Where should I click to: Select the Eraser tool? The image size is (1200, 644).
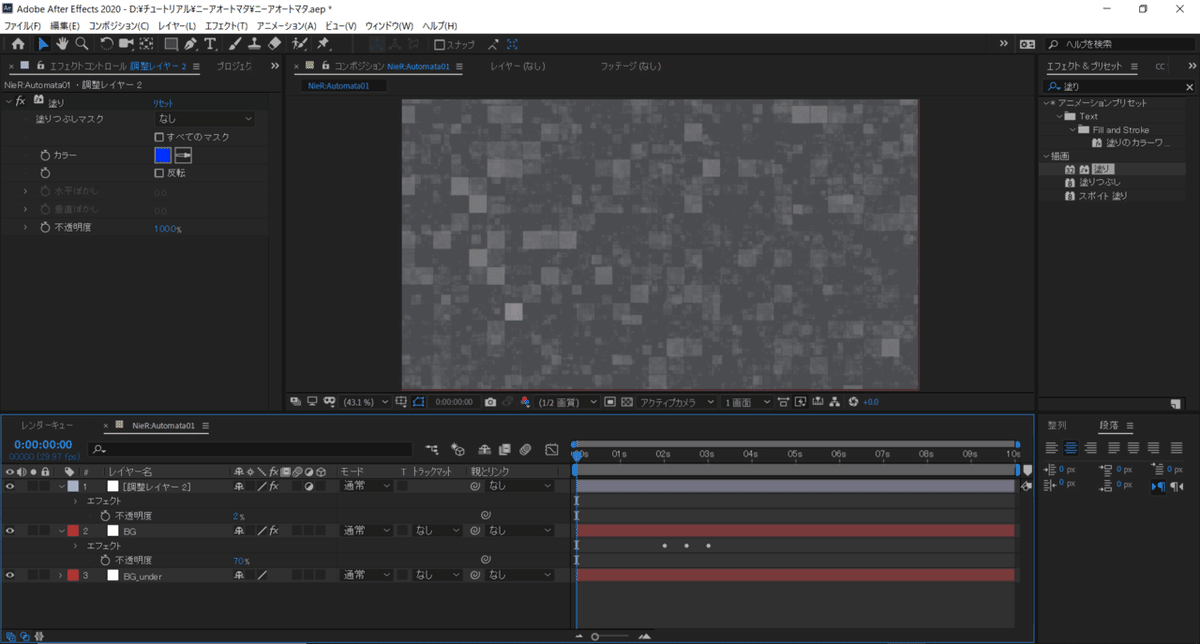[274, 44]
